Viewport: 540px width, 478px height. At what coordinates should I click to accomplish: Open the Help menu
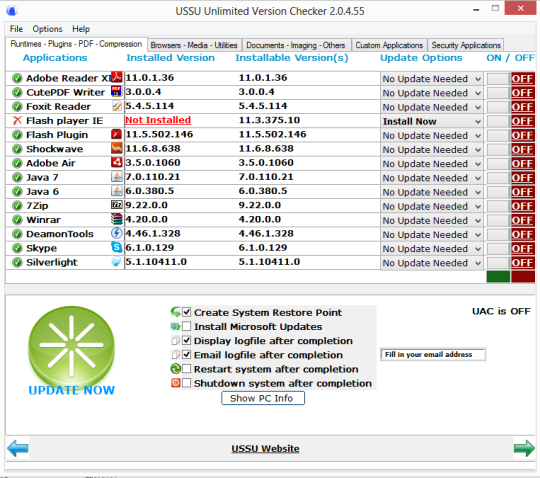coord(81,29)
